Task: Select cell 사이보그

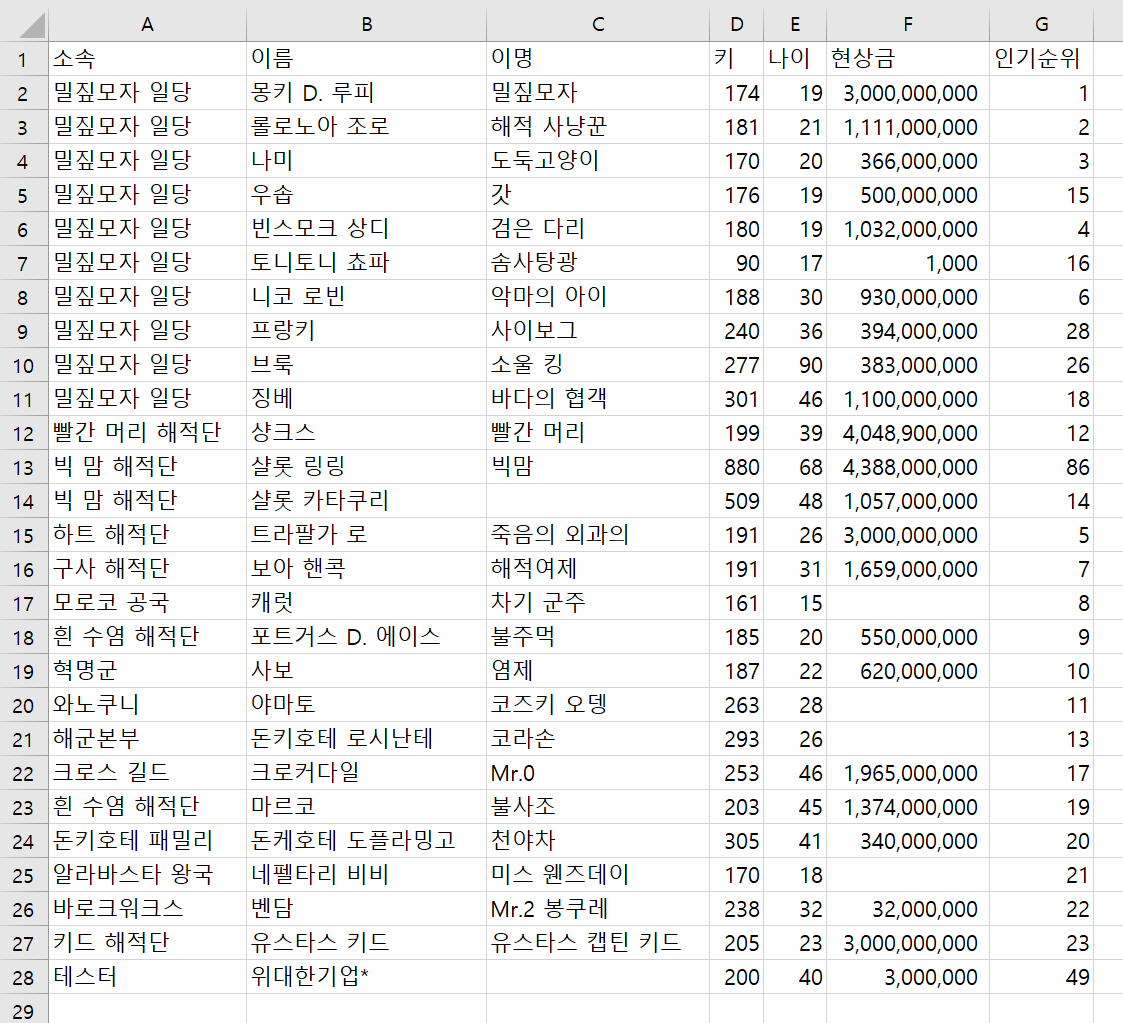Action: coord(598,331)
